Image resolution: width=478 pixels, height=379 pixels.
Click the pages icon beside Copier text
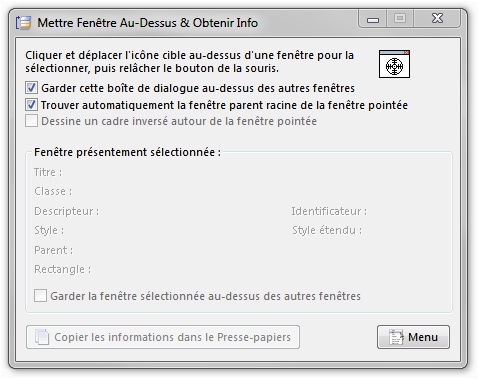click(42, 337)
